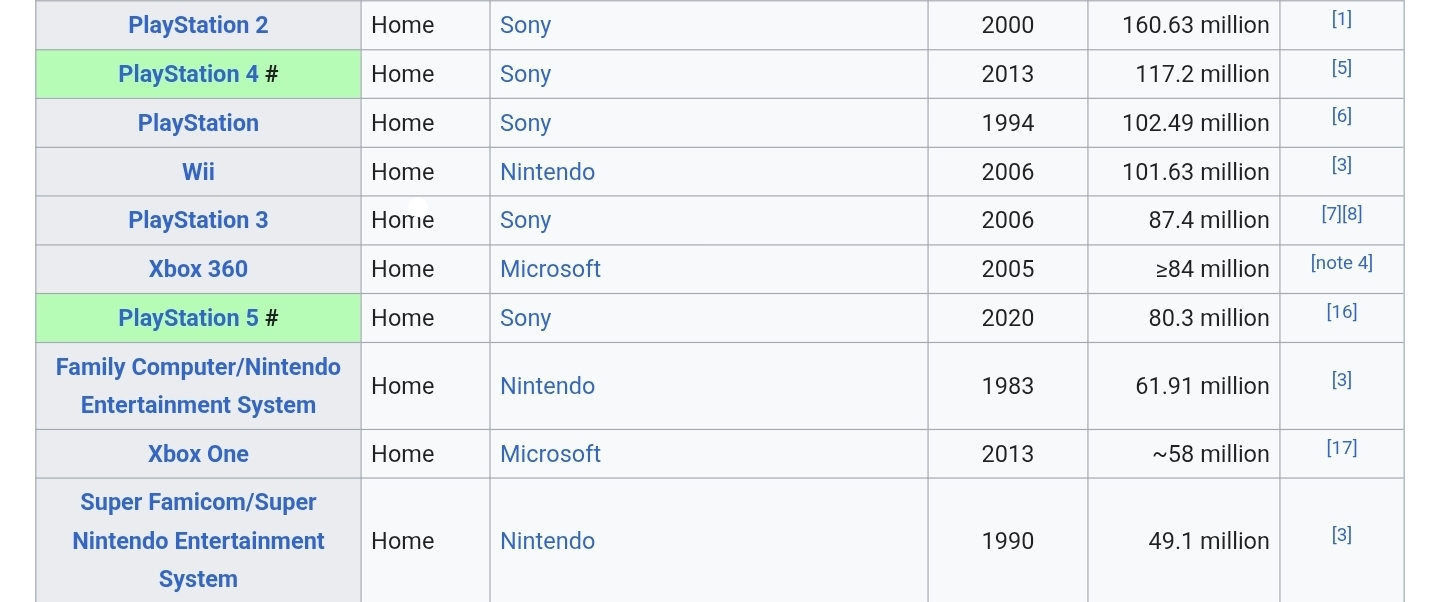The image size is (1440, 602).
Task: Click the PlayStation 5 console link
Action: click(188, 318)
